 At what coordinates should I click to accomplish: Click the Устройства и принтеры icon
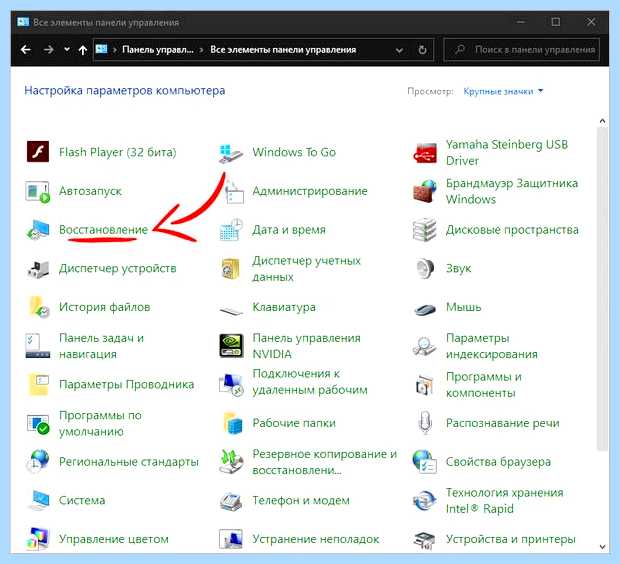coord(425,540)
